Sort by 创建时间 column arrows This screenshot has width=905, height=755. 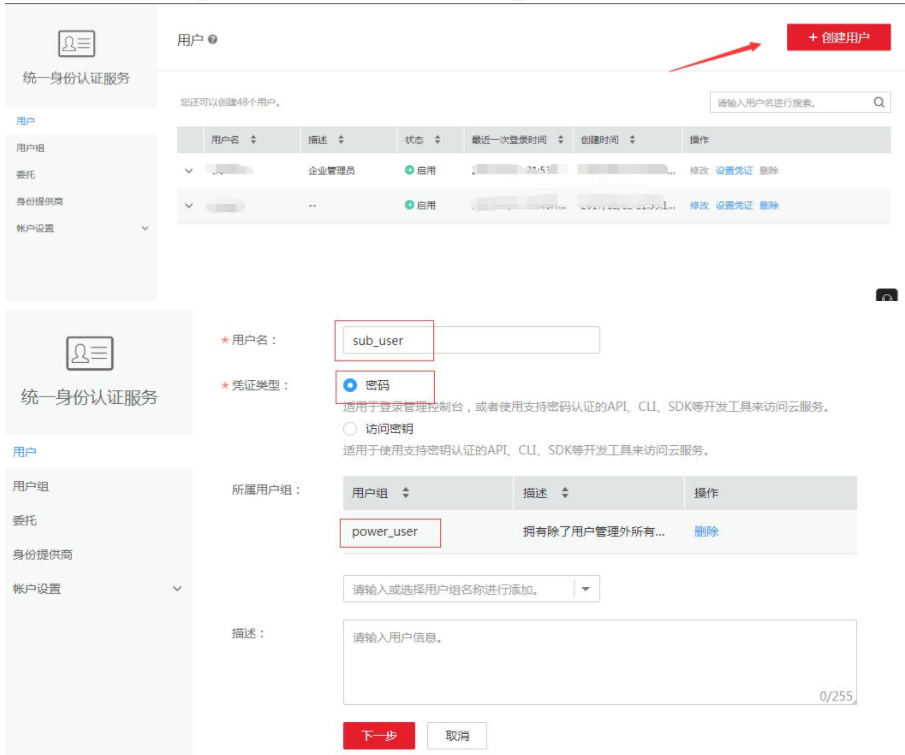tap(632, 140)
